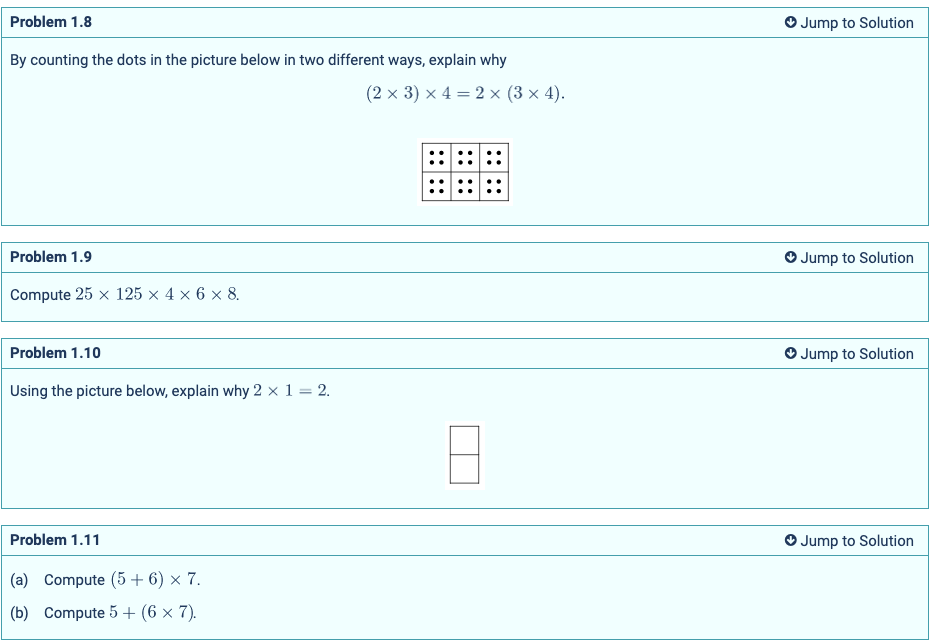Click the "By counting the dots" instruction text
The image size is (933, 641).
258,60
